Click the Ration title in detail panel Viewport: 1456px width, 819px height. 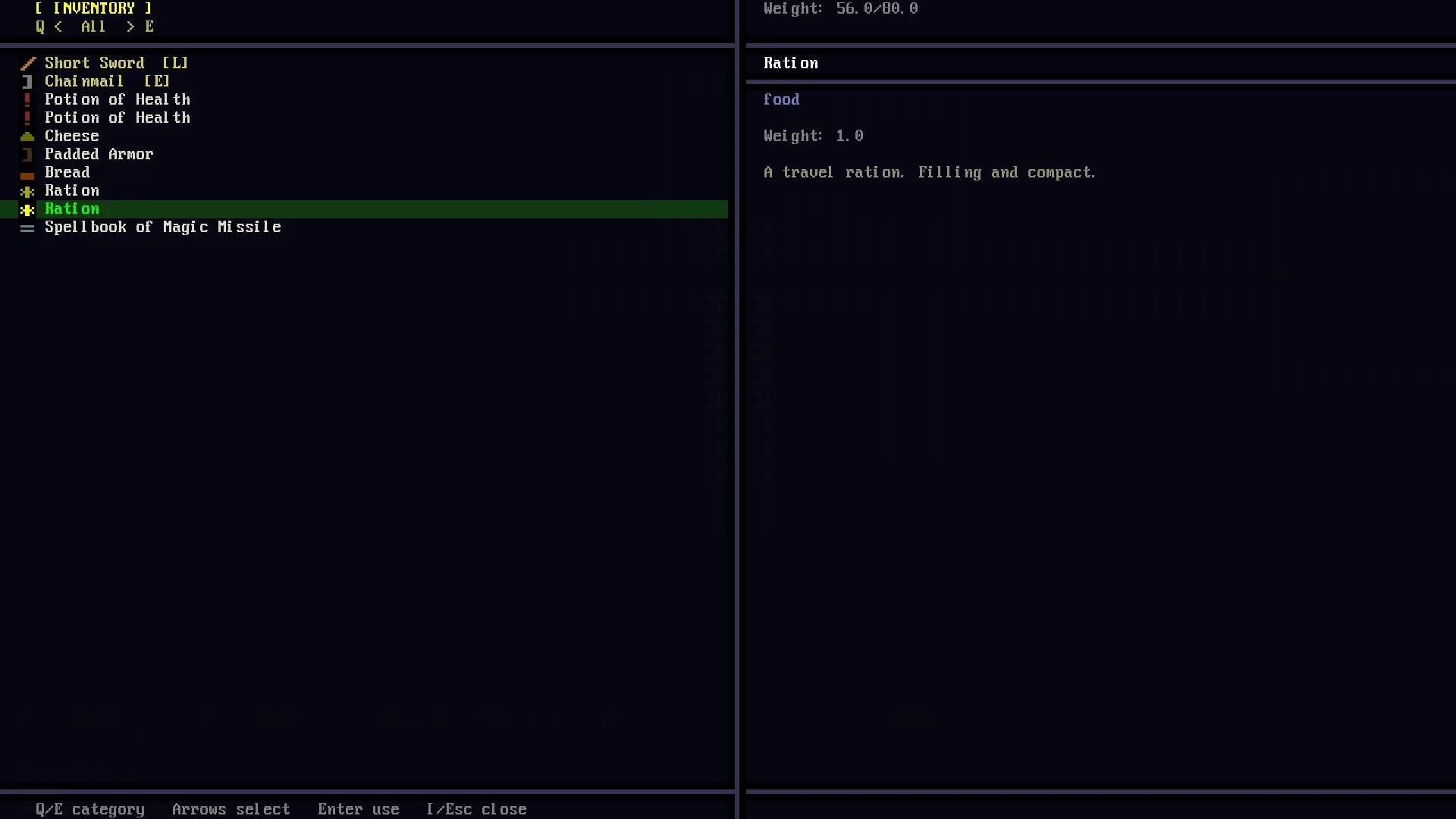tap(791, 63)
